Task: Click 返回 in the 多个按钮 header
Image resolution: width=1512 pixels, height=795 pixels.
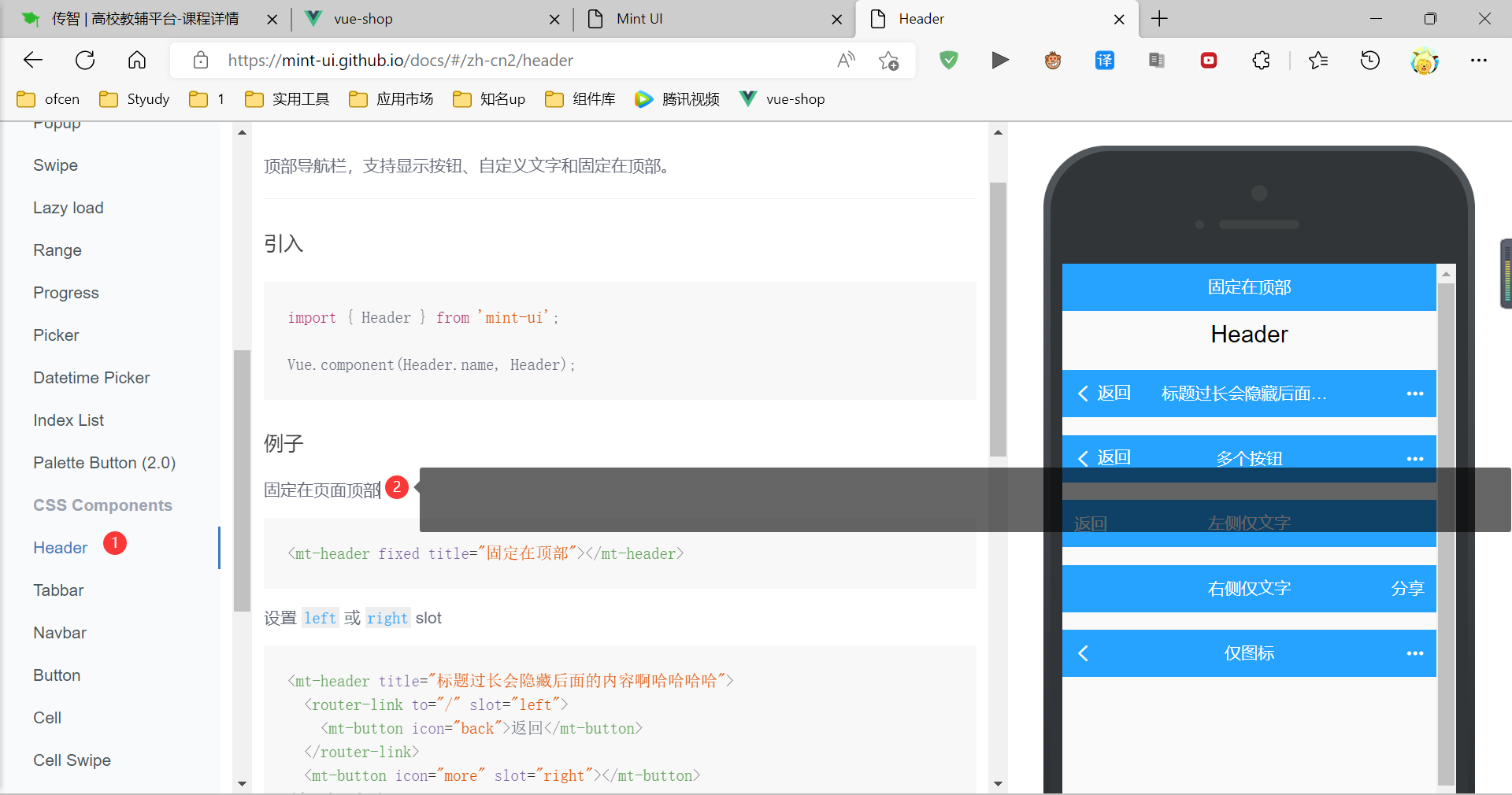Action: 1114,457
